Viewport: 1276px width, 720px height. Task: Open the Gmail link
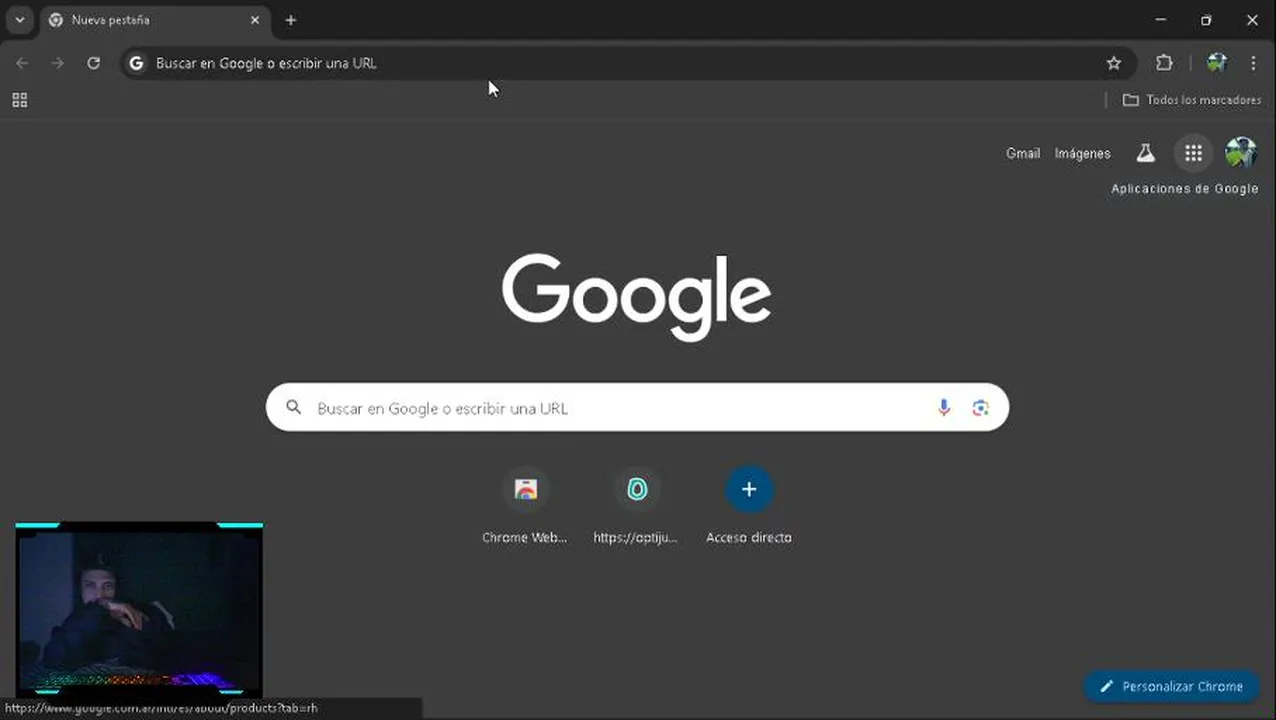tap(1023, 153)
